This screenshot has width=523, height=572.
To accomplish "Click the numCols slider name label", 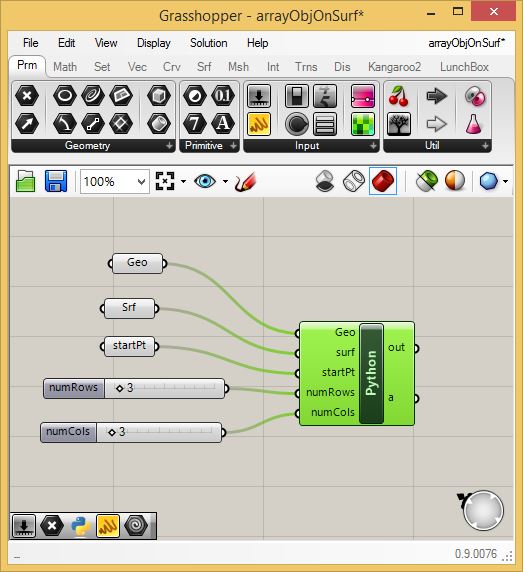I will (x=68, y=432).
